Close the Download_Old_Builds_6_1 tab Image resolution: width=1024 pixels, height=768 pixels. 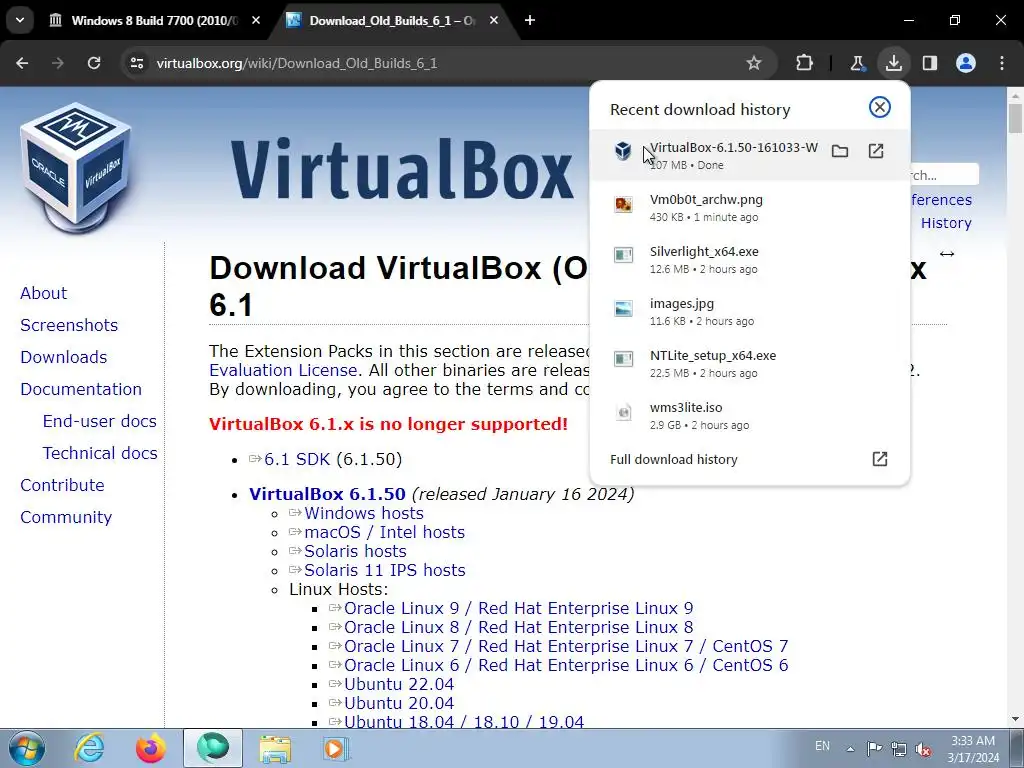(494, 20)
